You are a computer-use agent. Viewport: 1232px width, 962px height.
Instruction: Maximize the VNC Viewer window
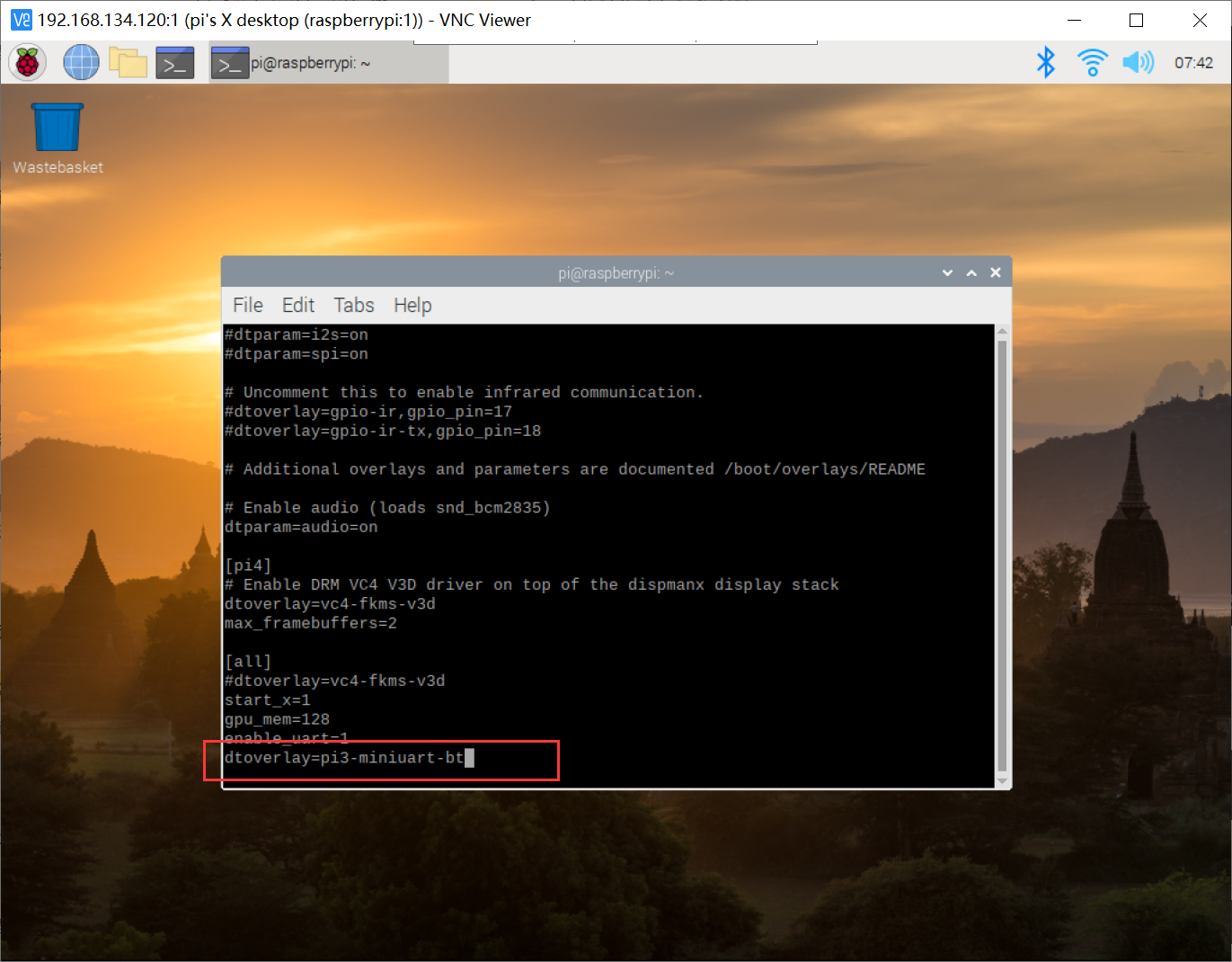pos(1136,20)
